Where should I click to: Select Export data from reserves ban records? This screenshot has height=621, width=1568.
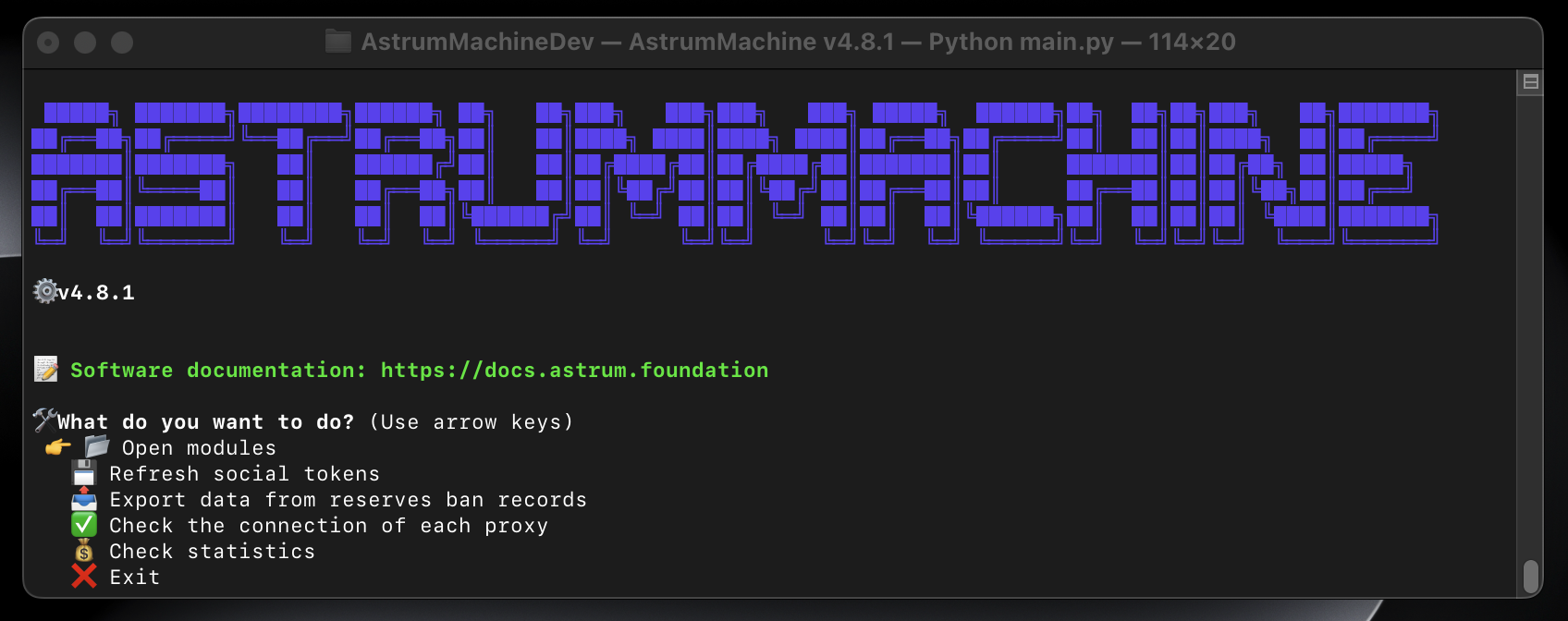(x=348, y=500)
